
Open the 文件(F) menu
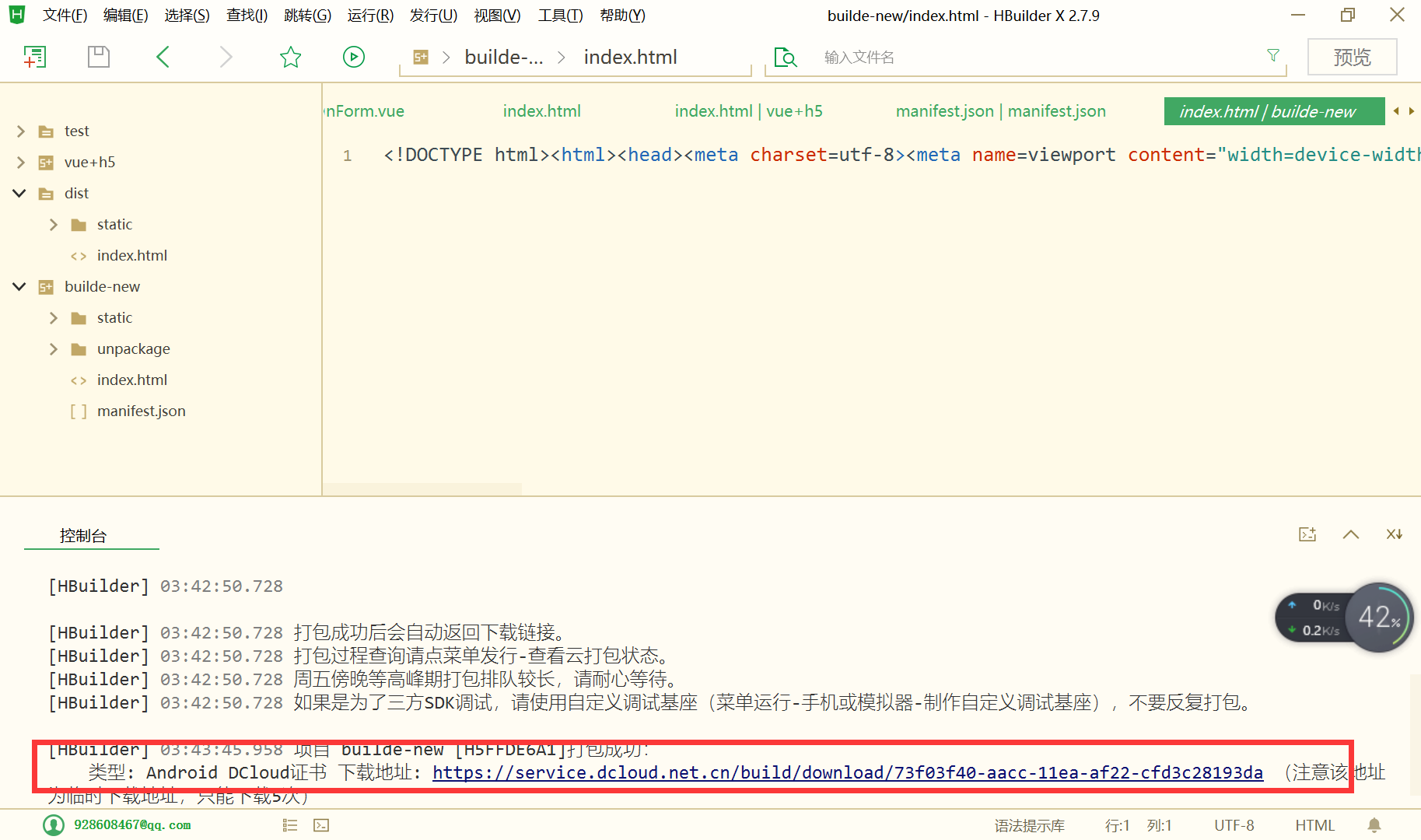point(65,16)
